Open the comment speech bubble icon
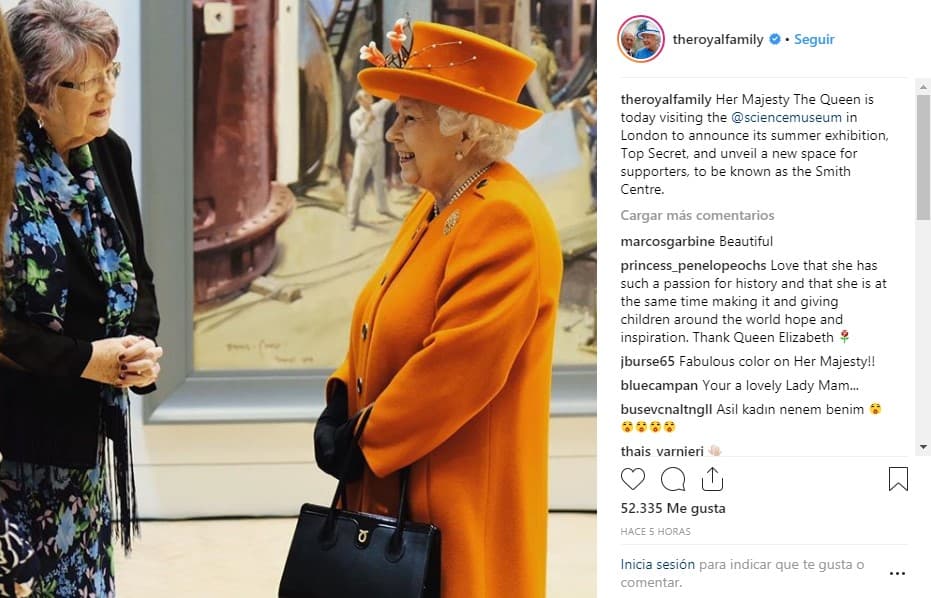The height and width of the screenshot is (598, 931). (673, 479)
